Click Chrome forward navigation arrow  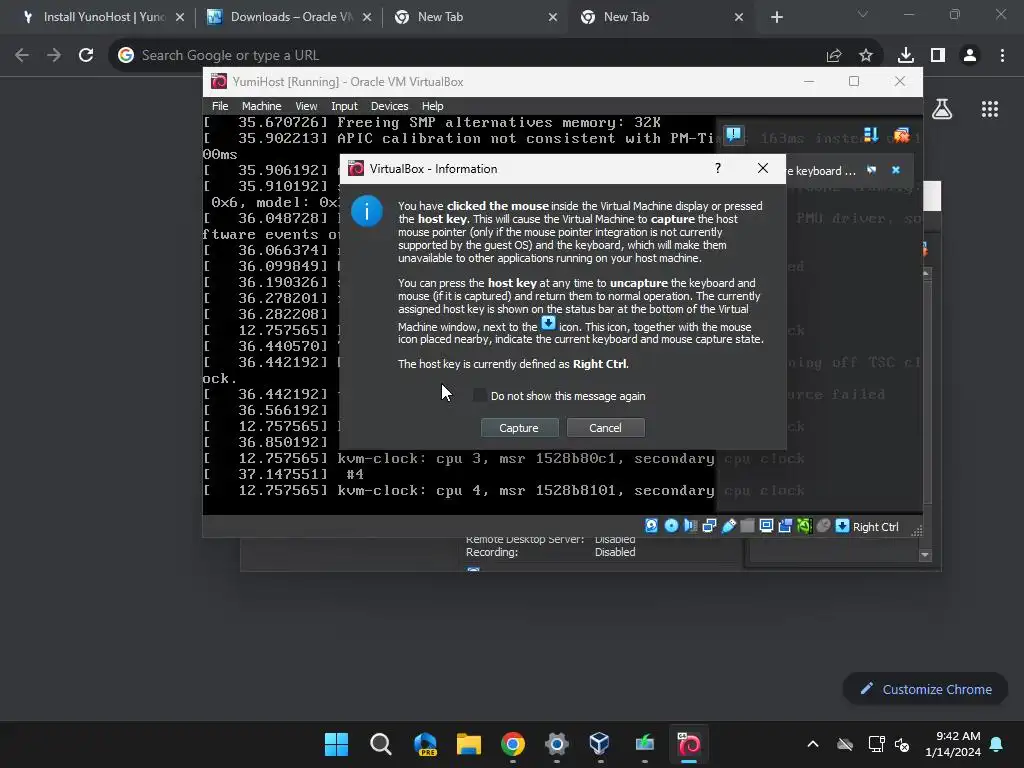click(54, 55)
